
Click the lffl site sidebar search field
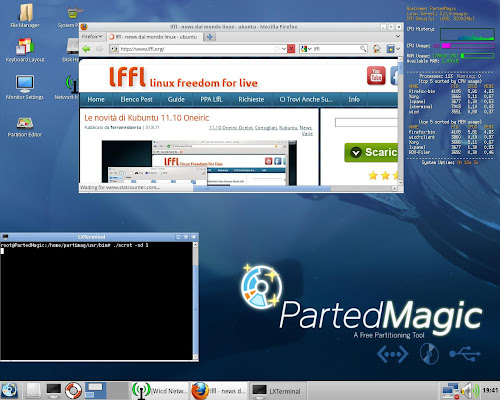(x=366, y=123)
